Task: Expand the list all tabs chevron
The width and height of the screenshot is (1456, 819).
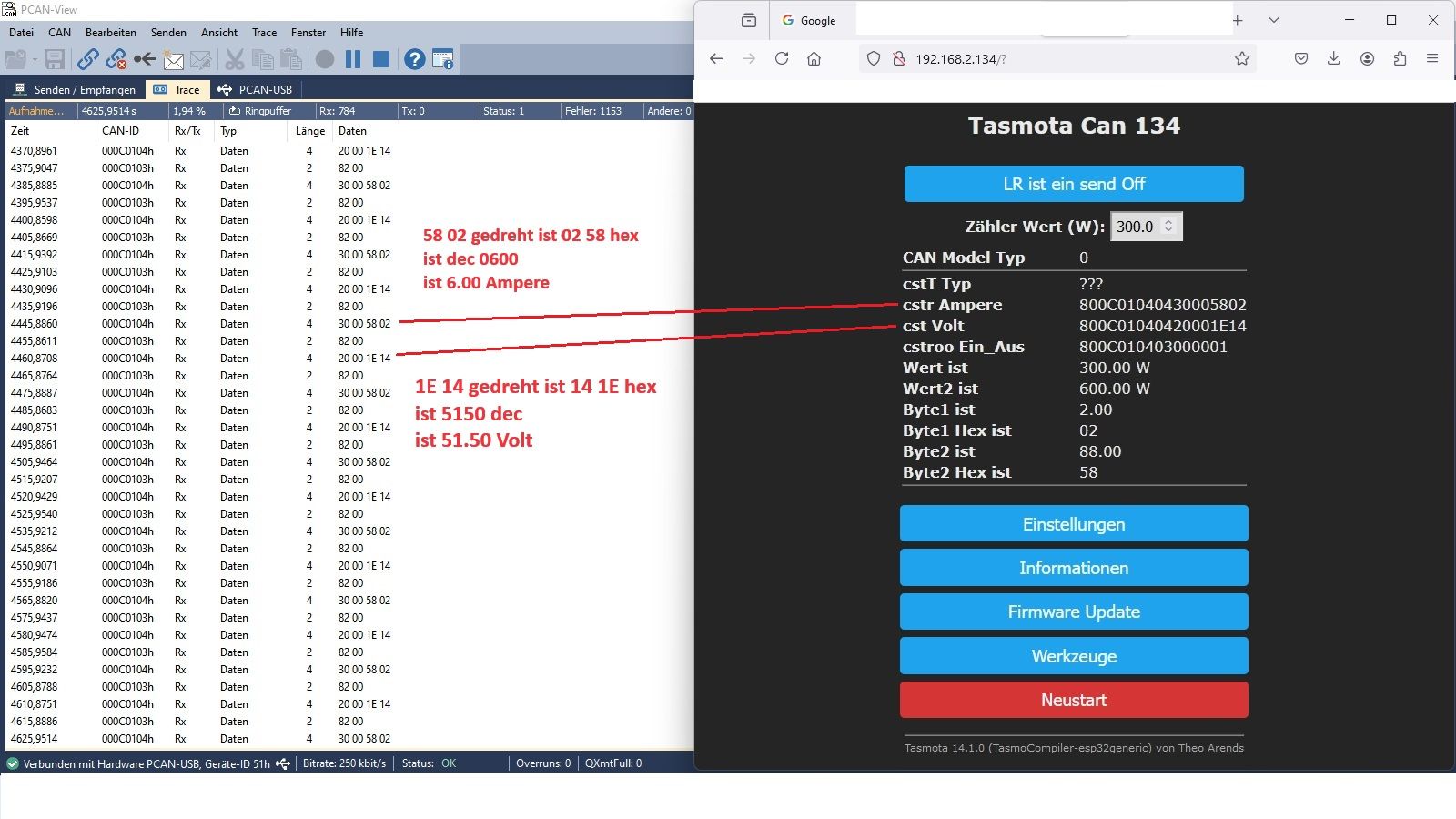Action: click(1274, 20)
